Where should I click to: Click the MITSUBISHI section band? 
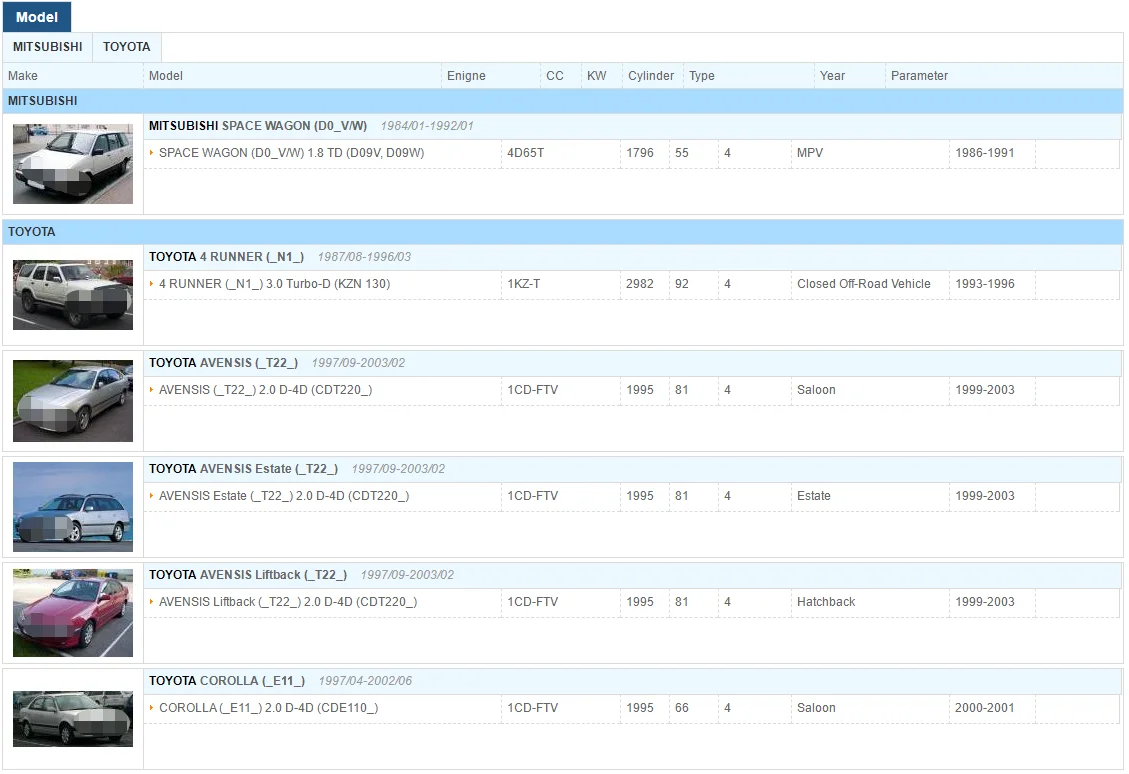562,101
